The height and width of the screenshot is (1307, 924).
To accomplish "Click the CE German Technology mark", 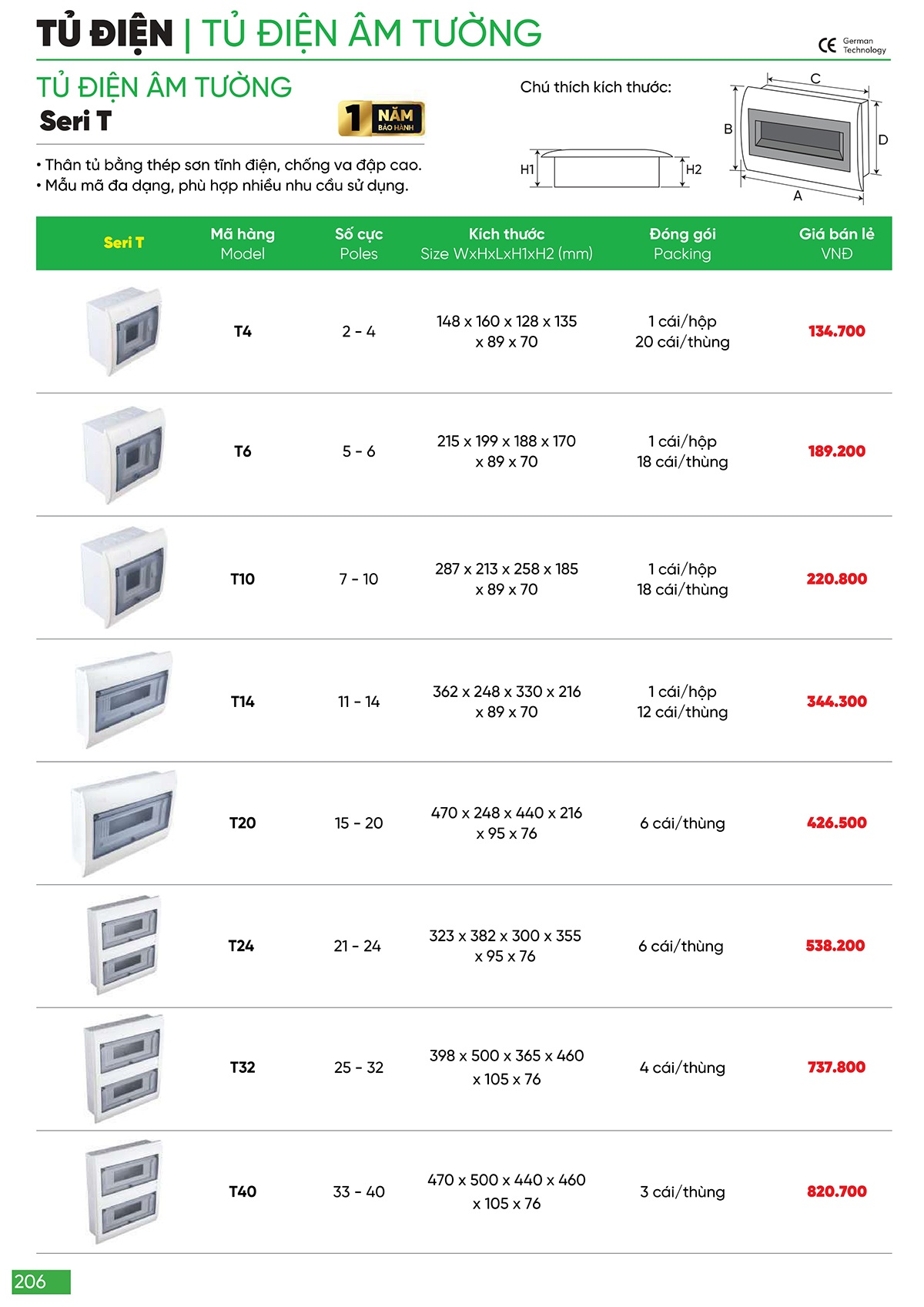I will pos(852,45).
